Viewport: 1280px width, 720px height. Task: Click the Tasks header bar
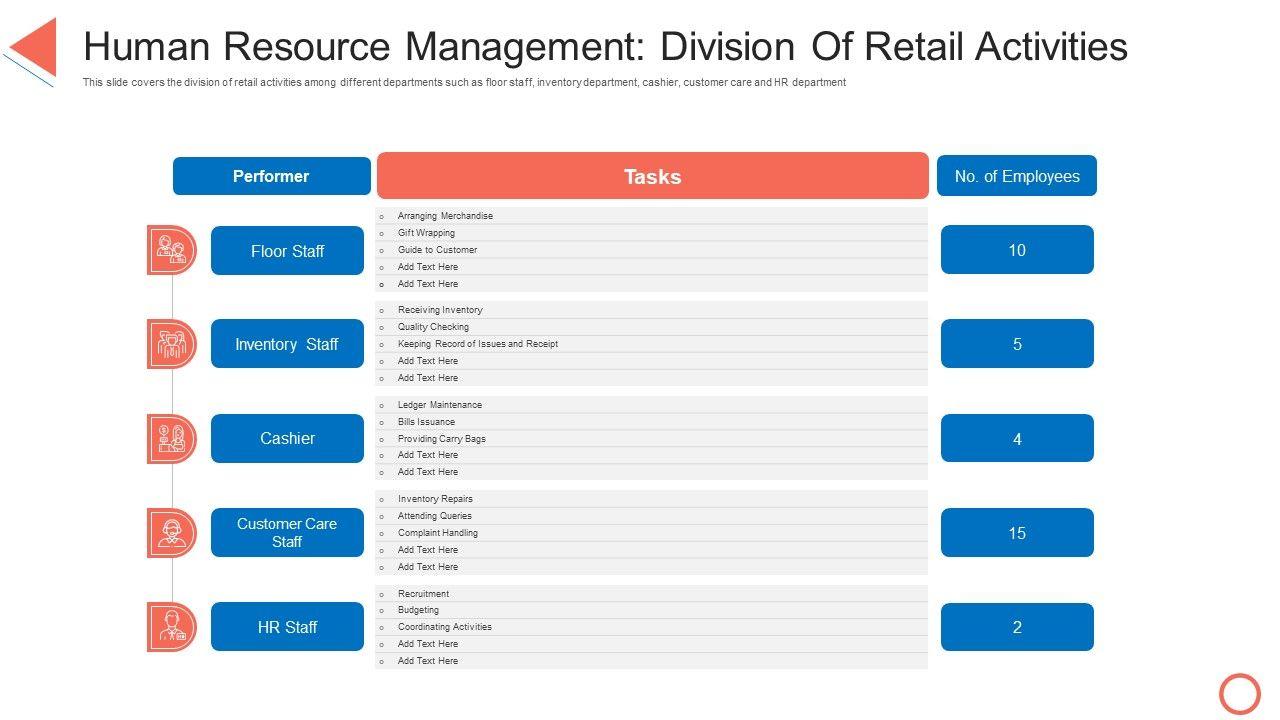click(x=652, y=176)
